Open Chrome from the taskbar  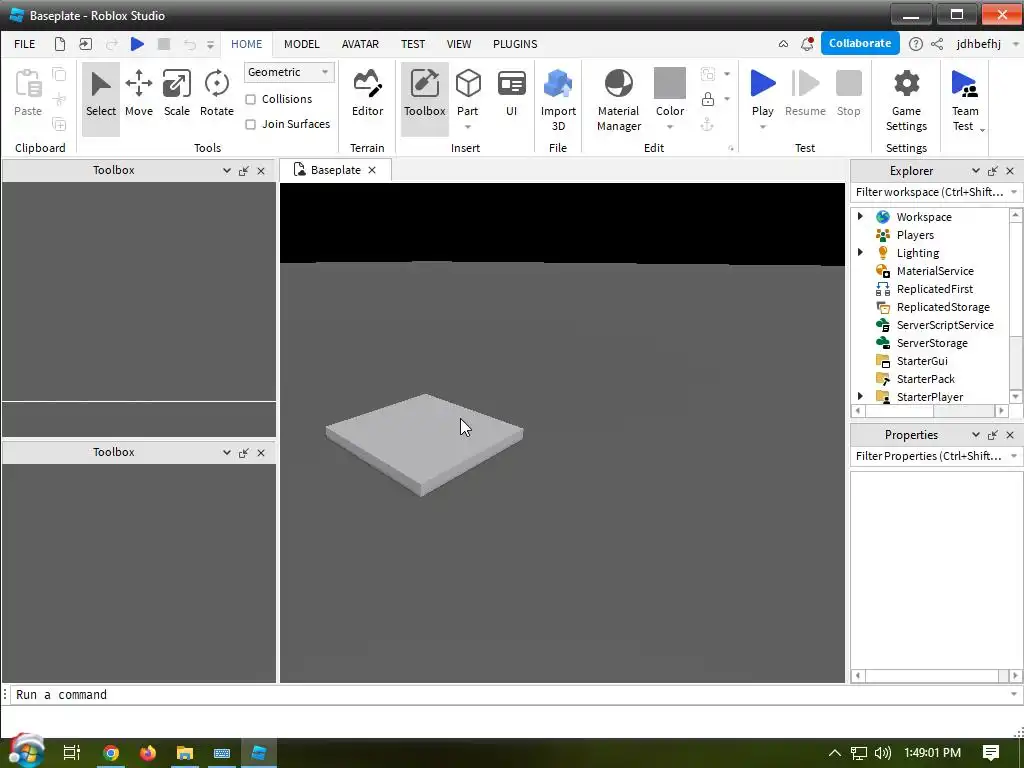click(x=111, y=753)
